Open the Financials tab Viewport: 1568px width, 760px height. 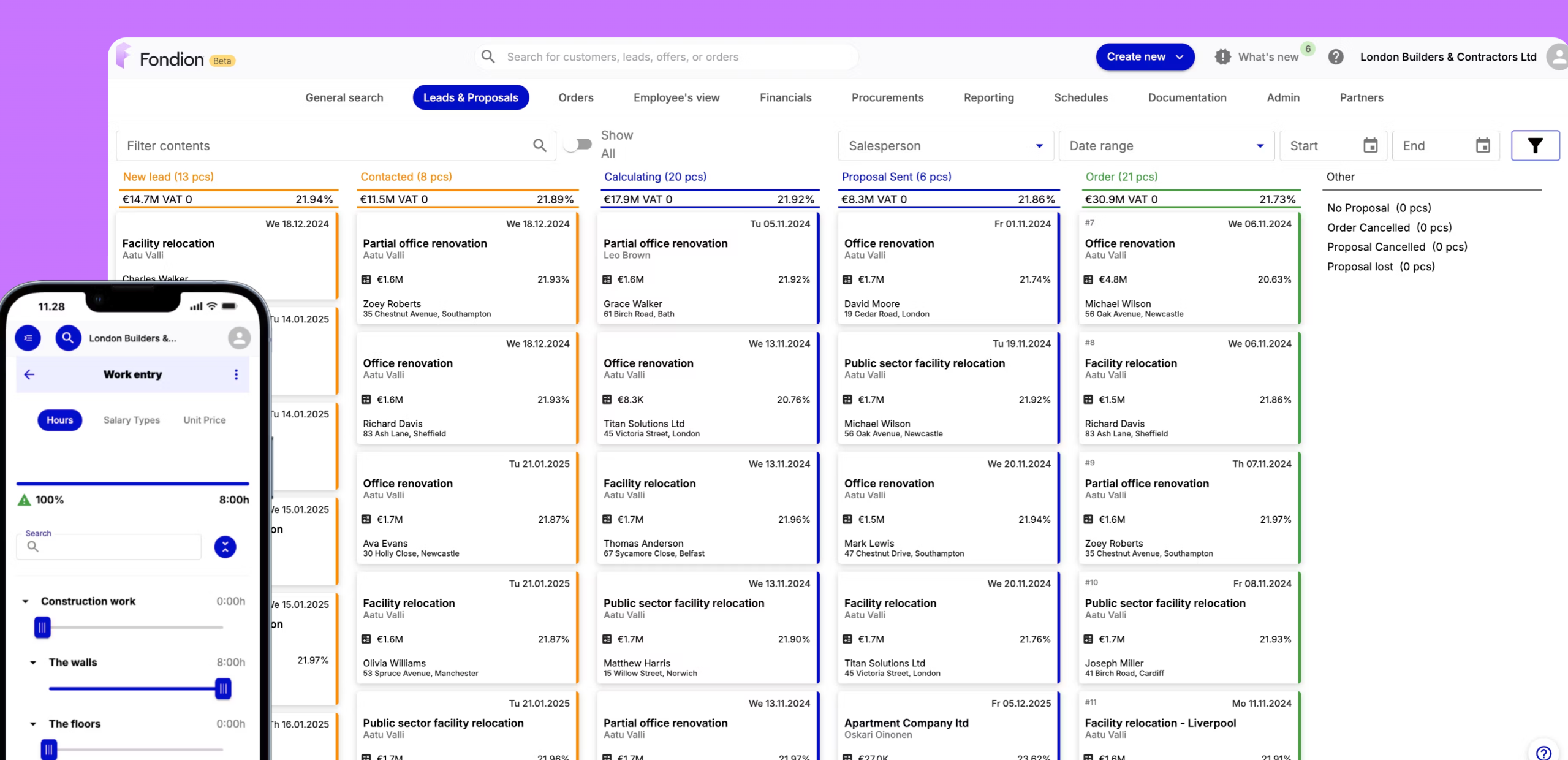click(785, 97)
